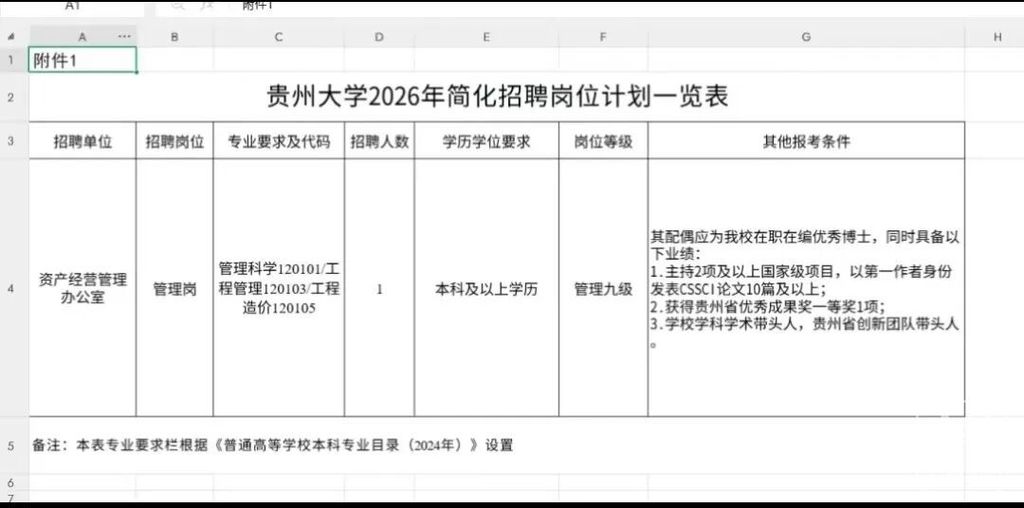1024x508 pixels.
Task: Select the 管理岗 cell
Action: (x=174, y=288)
